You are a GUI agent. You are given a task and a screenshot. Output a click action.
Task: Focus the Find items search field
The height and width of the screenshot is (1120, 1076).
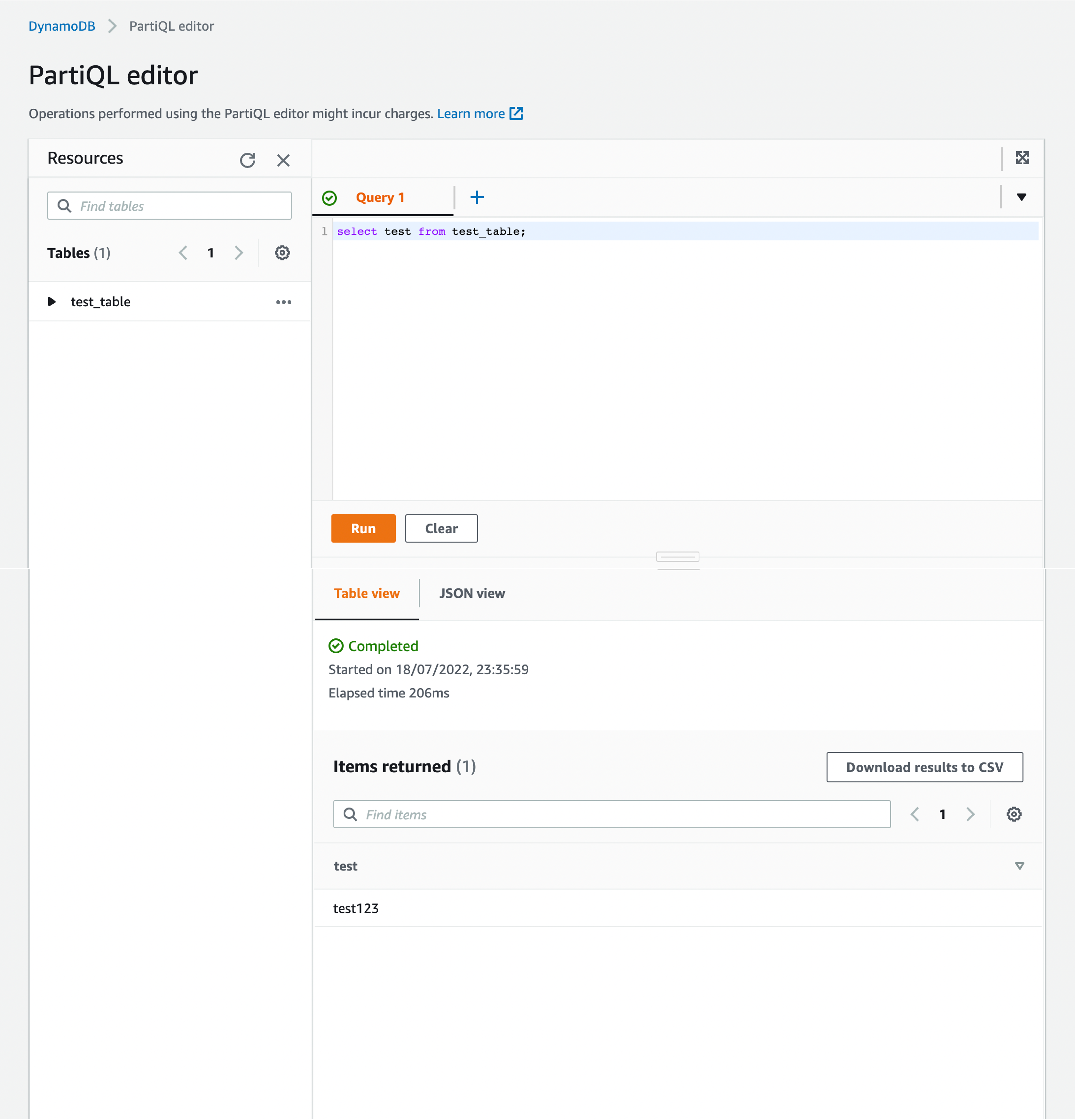click(x=612, y=814)
